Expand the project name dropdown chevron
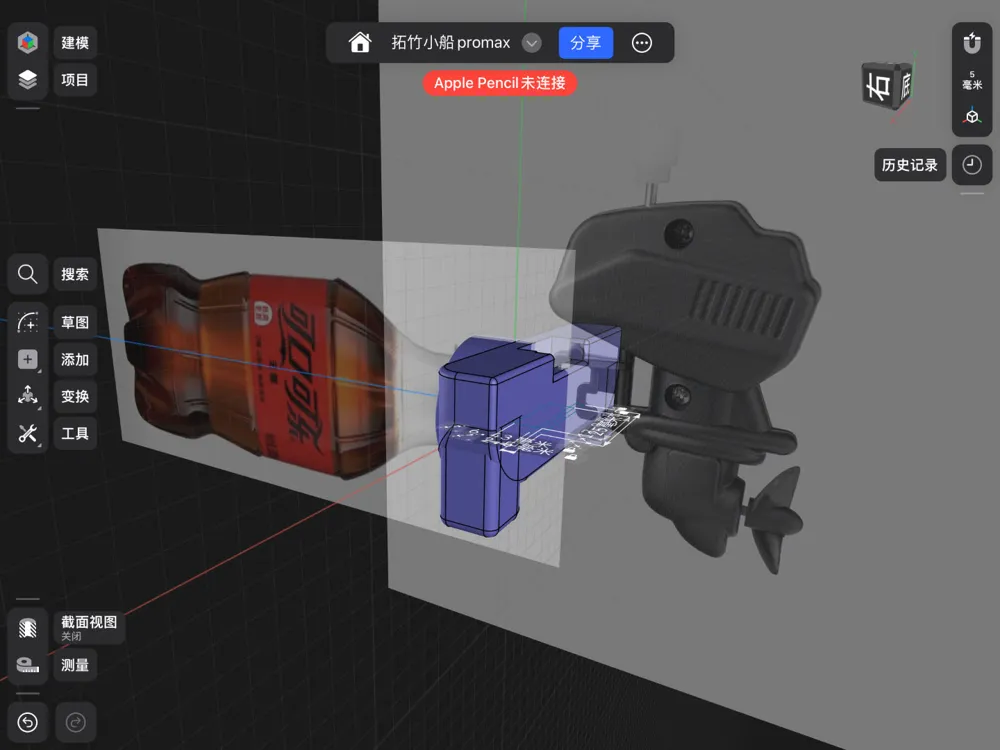 pyautogui.click(x=532, y=43)
